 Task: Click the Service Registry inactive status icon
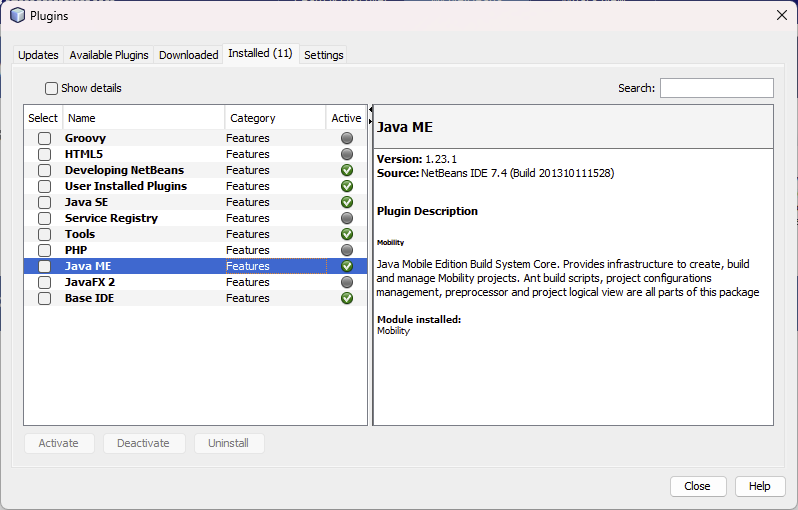[347, 218]
